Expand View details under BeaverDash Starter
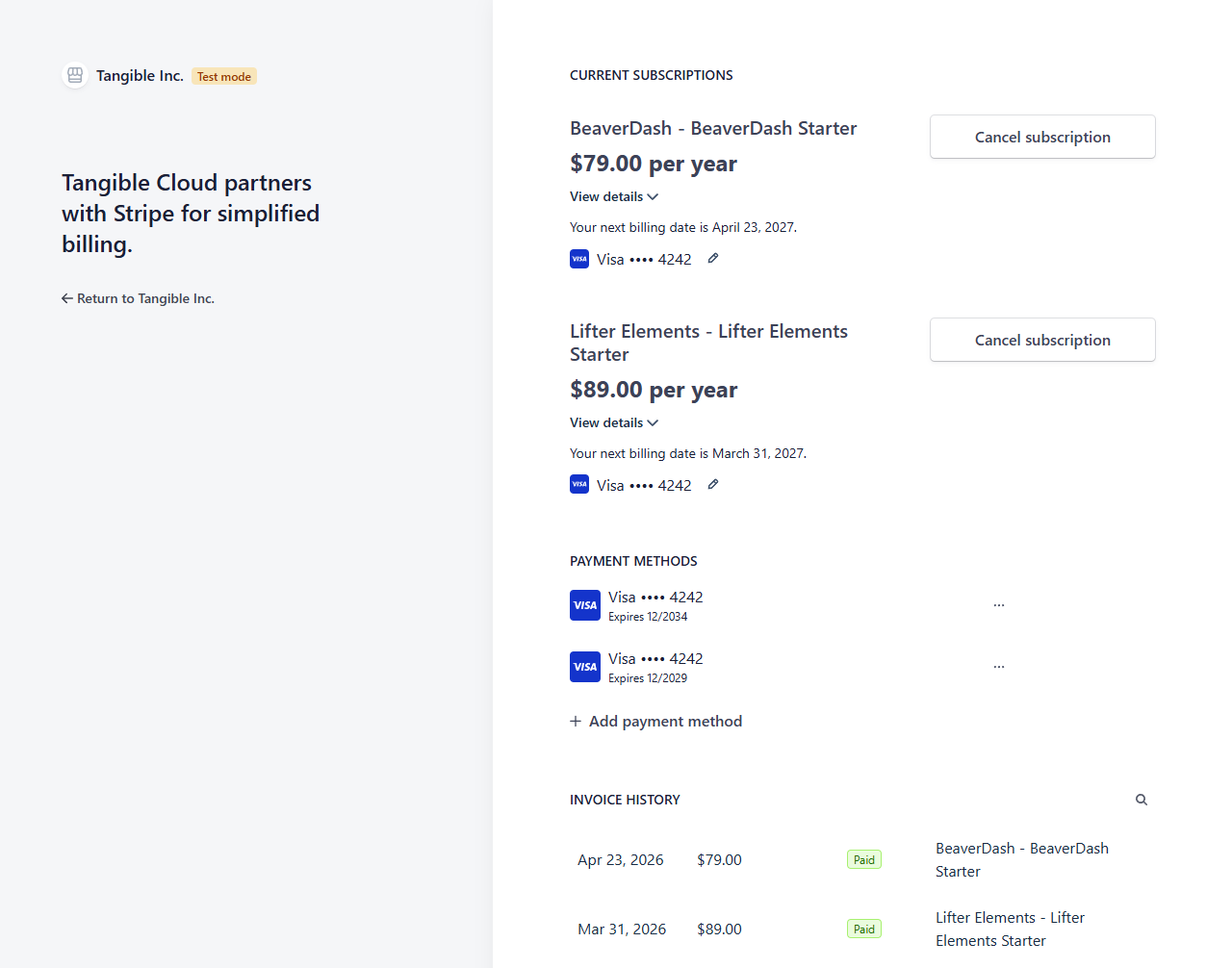 (x=614, y=196)
